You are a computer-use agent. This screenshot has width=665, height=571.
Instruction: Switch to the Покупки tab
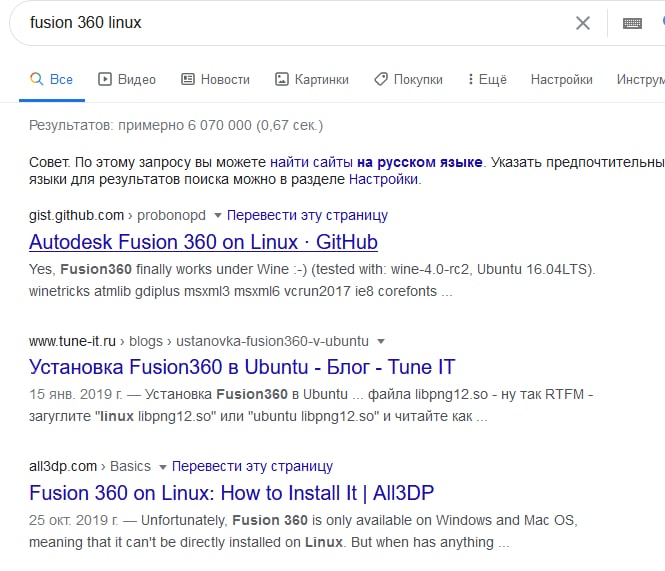(x=408, y=79)
